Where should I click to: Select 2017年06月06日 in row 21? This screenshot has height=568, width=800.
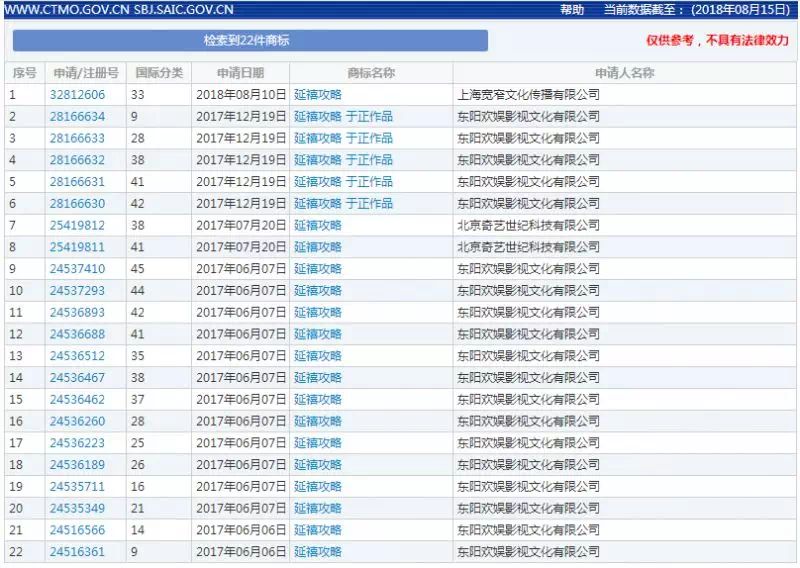pyautogui.click(x=241, y=530)
